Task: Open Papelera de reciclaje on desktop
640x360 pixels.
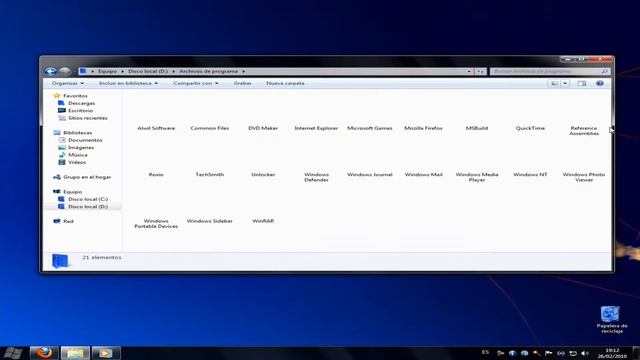Action: click(x=611, y=320)
